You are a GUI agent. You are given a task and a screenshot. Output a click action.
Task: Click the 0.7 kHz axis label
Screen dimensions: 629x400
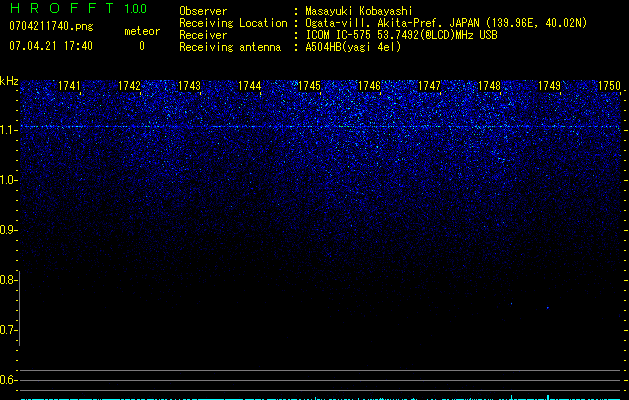(8, 330)
